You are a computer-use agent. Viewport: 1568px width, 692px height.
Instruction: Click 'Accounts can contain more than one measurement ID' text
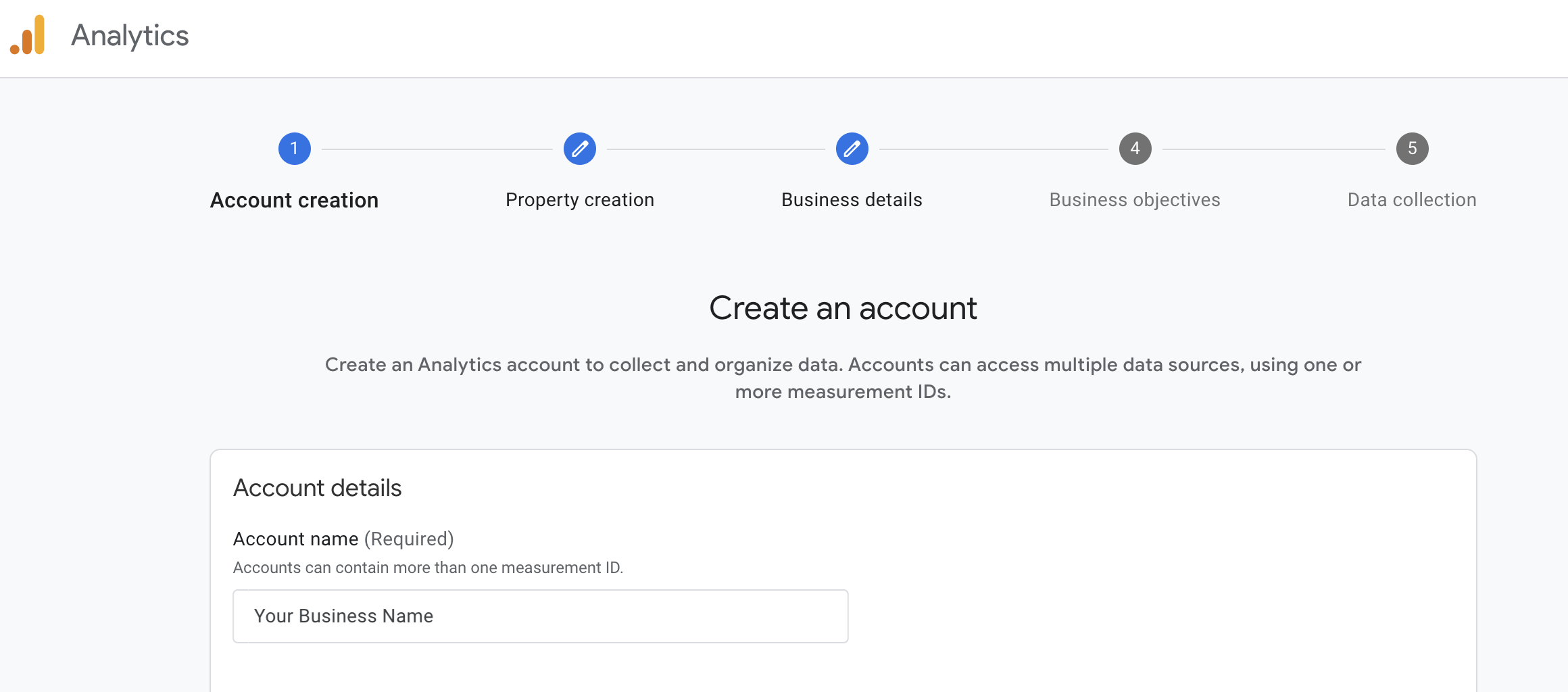(428, 568)
